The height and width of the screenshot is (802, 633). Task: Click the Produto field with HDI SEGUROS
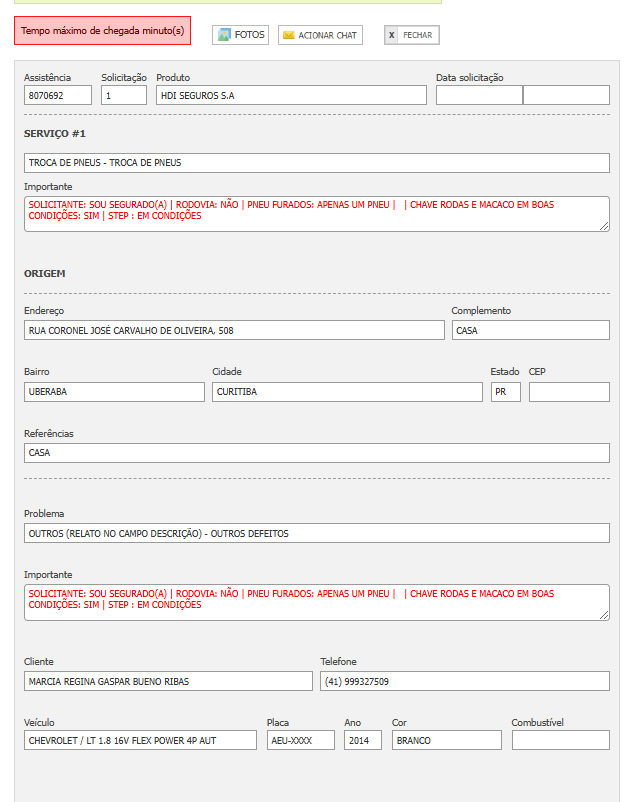(x=291, y=95)
